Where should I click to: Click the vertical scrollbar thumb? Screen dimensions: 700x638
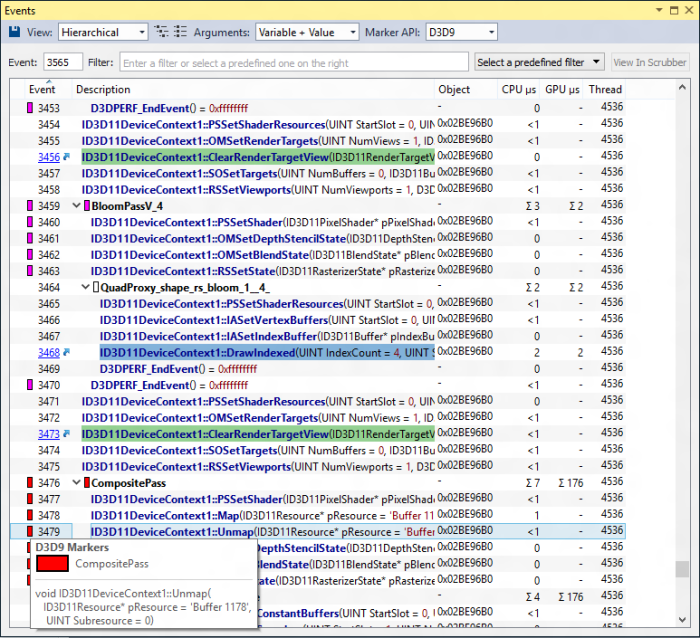click(x=682, y=569)
